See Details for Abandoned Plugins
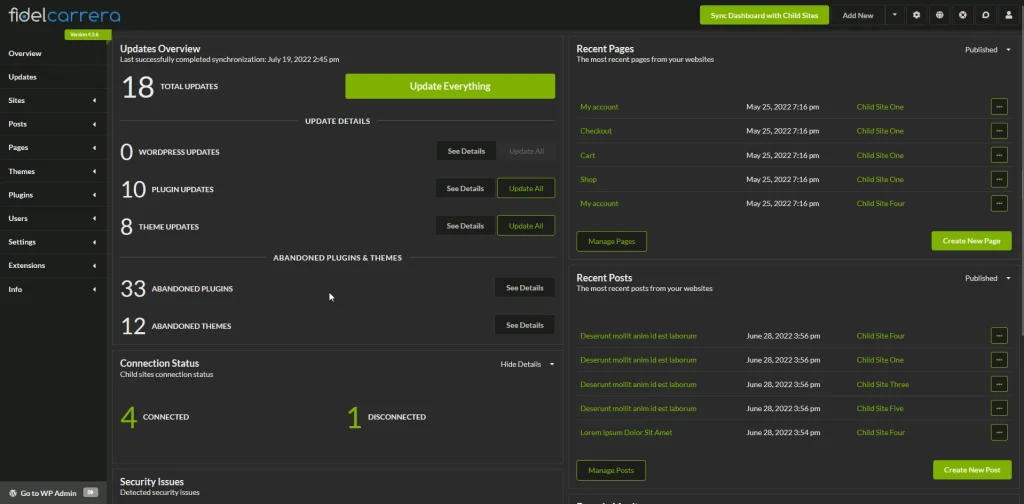This screenshot has height=504, width=1024. click(x=524, y=288)
